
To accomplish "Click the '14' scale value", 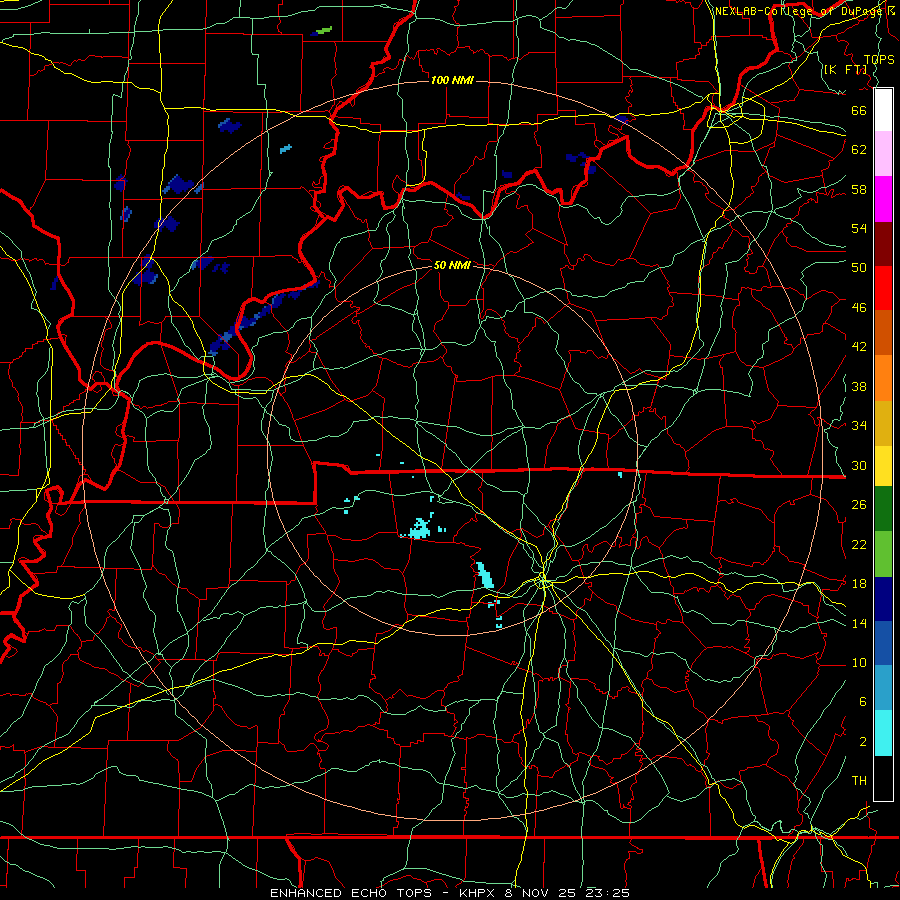I will (x=859, y=623).
